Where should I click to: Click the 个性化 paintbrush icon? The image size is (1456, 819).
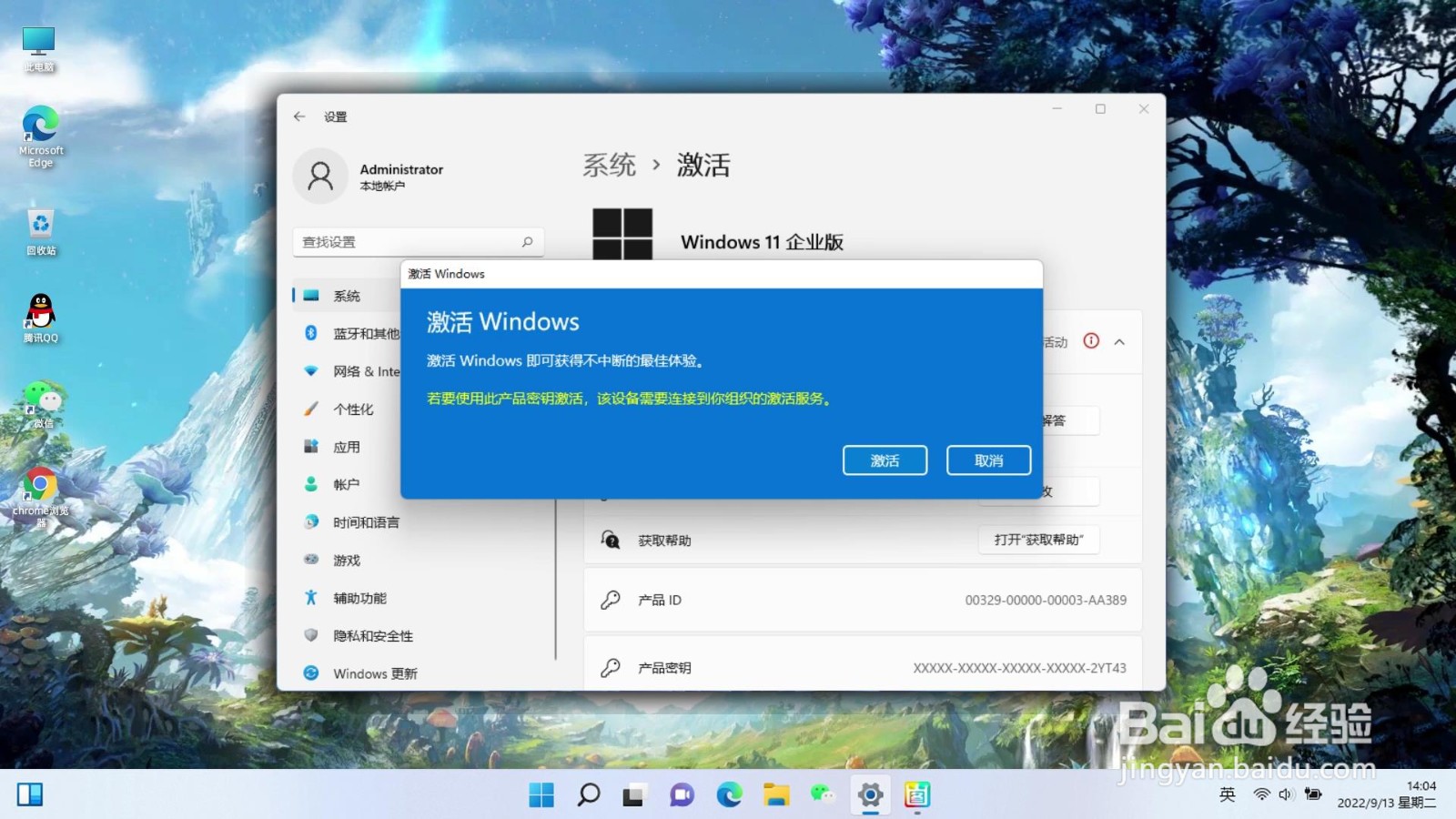[311, 409]
